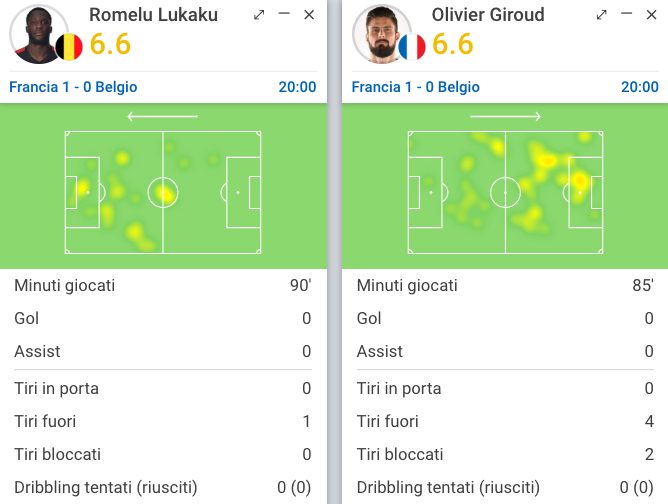Click Romelu Lukaku's profile photo
Viewport: 668px width, 504px height.
pos(39,34)
